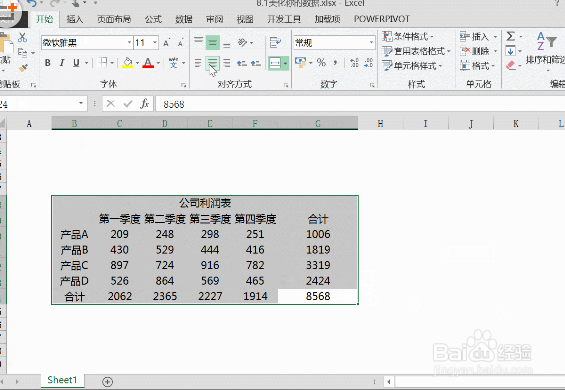Apply percent style icon
The height and width of the screenshot is (390, 565).
[x=321, y=63]
